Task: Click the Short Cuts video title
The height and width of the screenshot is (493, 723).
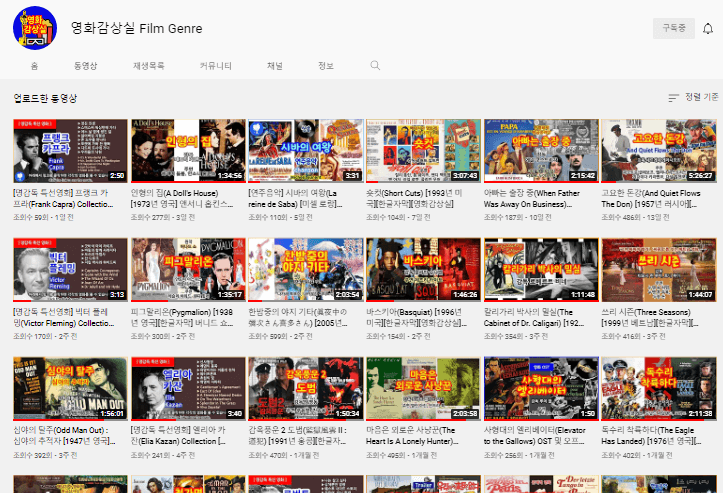Action: [414, 199]
